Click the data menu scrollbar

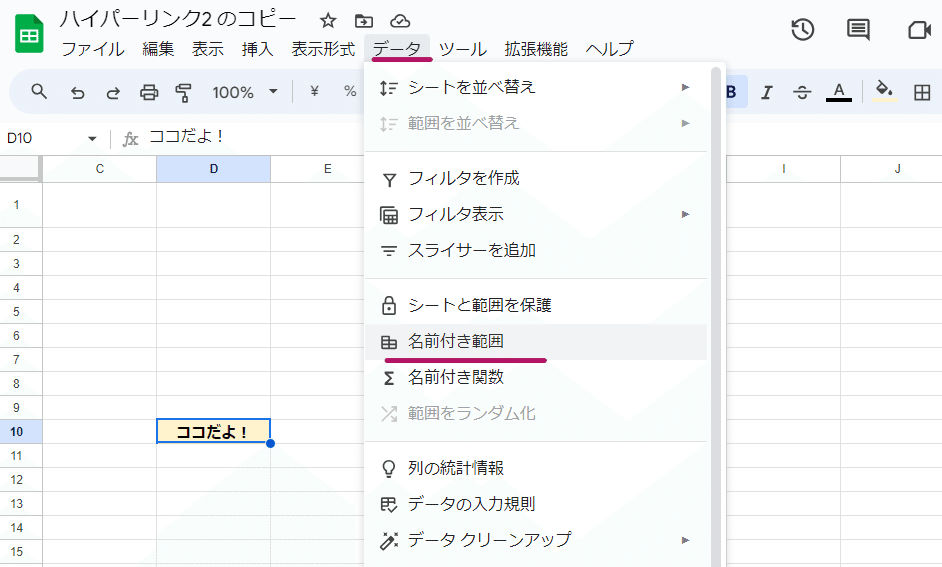point(715,317)
